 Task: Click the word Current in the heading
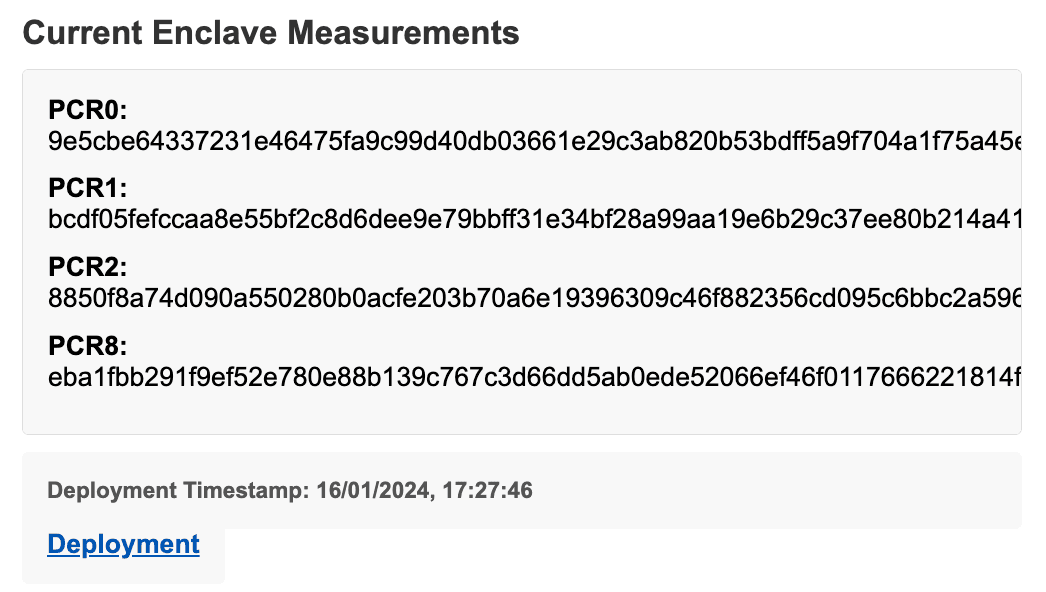click(83, 33)
